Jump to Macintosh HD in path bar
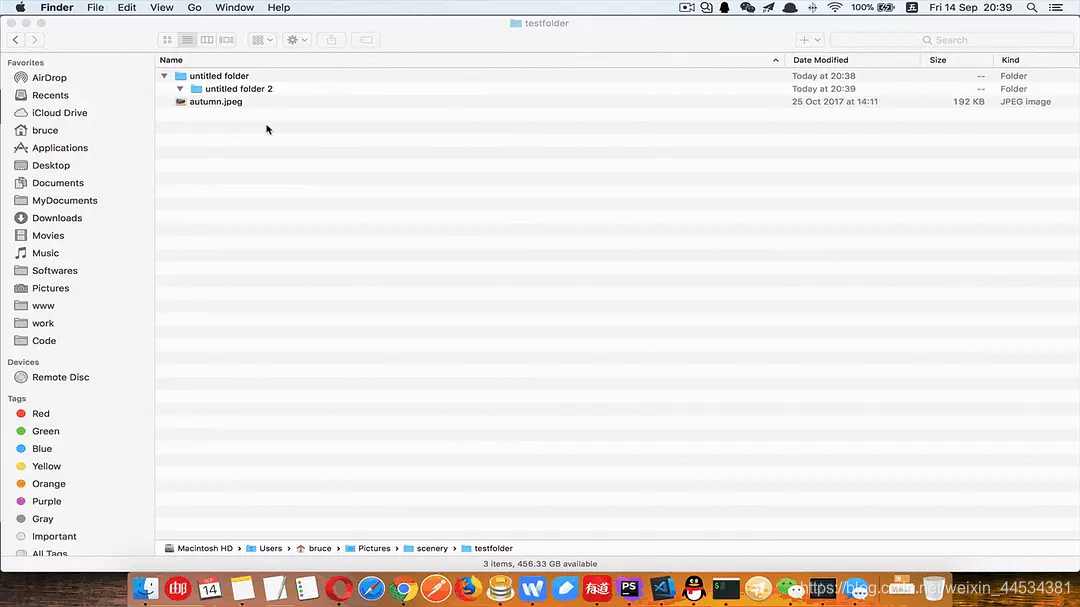1080x607 pixels. point(198,548)
